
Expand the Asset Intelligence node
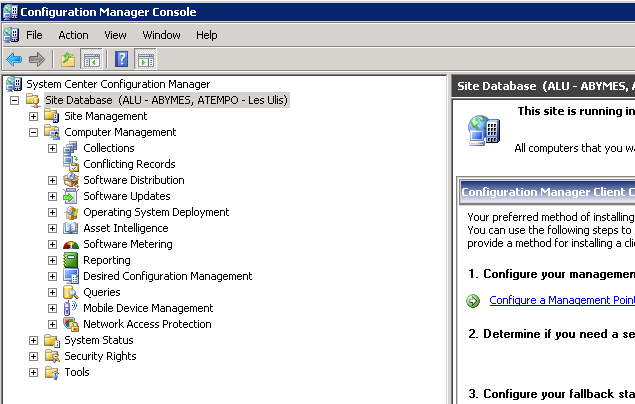tap(52, 228)
